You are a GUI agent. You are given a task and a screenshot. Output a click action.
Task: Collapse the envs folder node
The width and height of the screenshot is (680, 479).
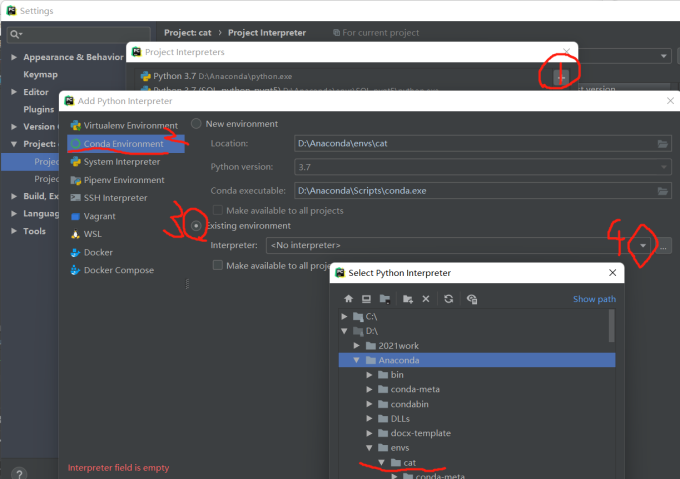[x=370, y=449]
